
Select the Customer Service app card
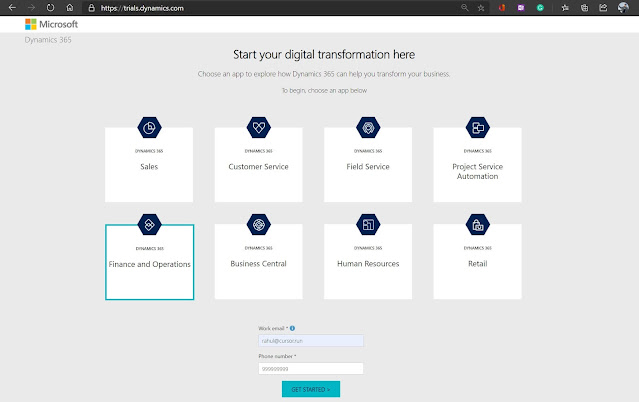(x=258, y=165)
